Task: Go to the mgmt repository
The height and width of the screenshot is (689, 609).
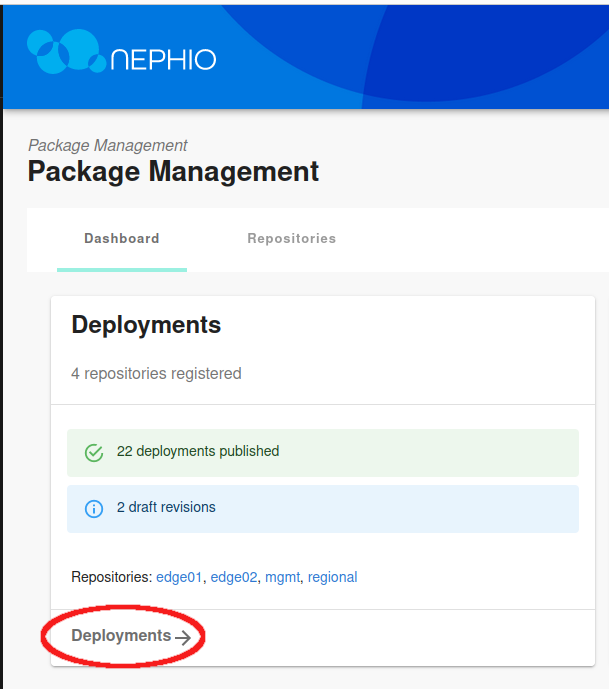Action: 282,577
